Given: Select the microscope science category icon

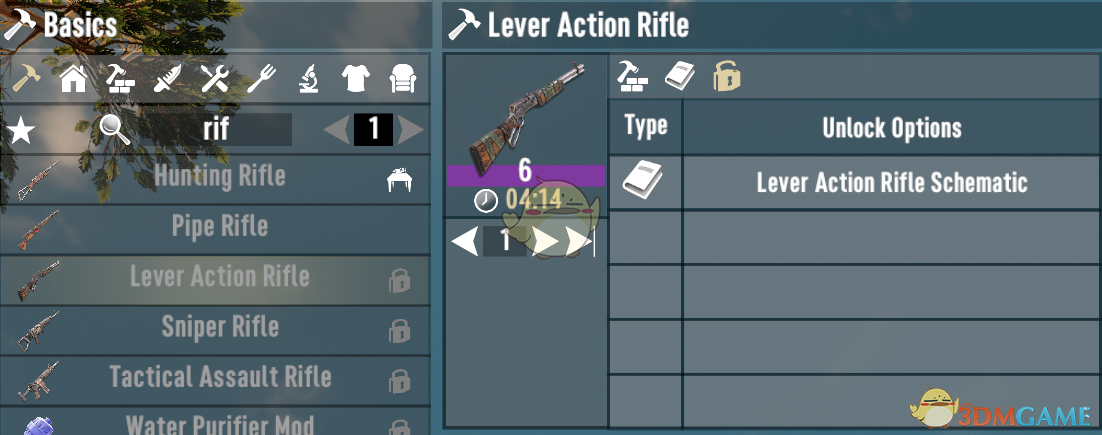Looking at the screenshot, I should click(309, 79).
